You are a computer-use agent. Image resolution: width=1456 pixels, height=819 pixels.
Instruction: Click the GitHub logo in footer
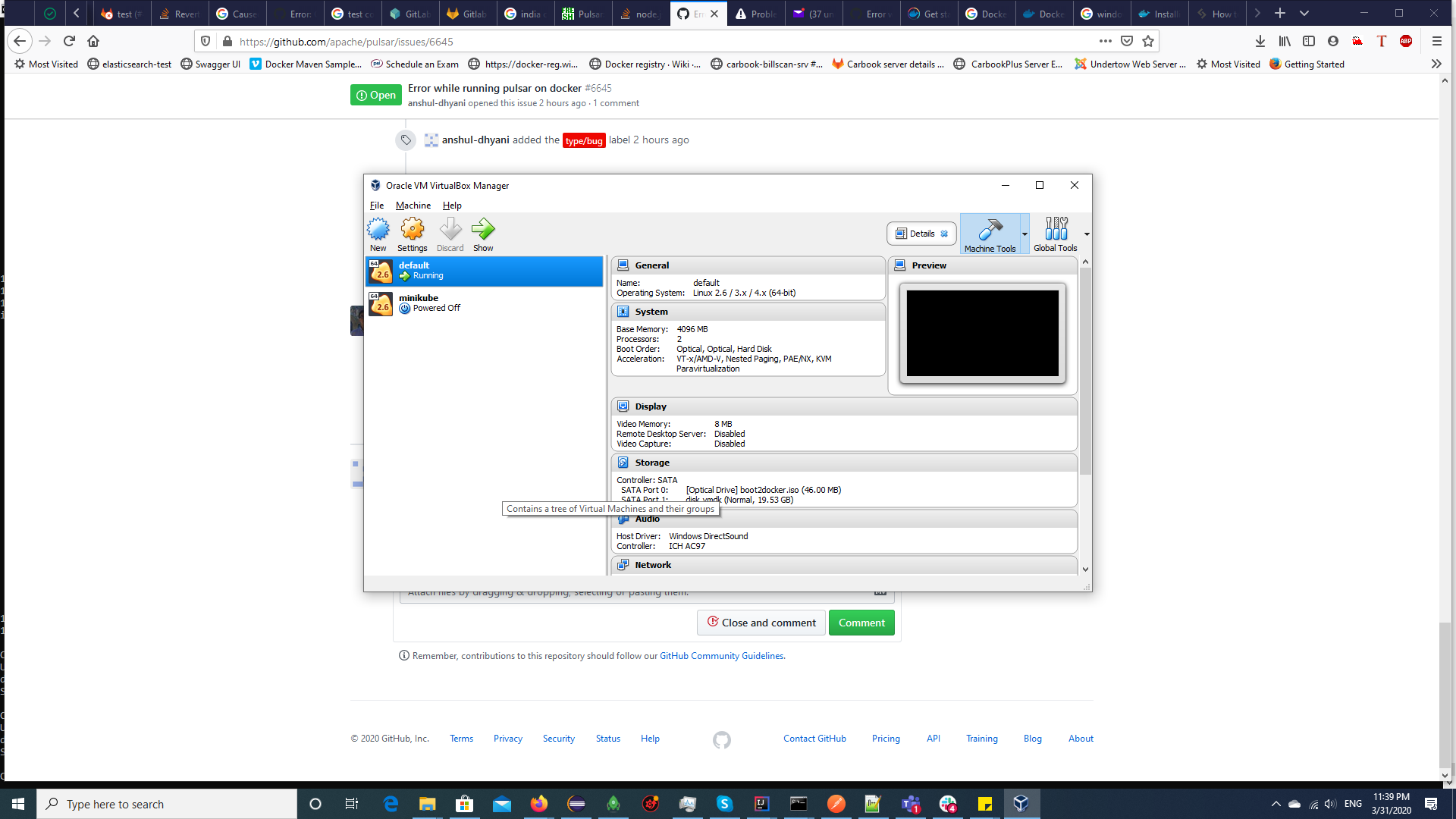coord(722,740)
